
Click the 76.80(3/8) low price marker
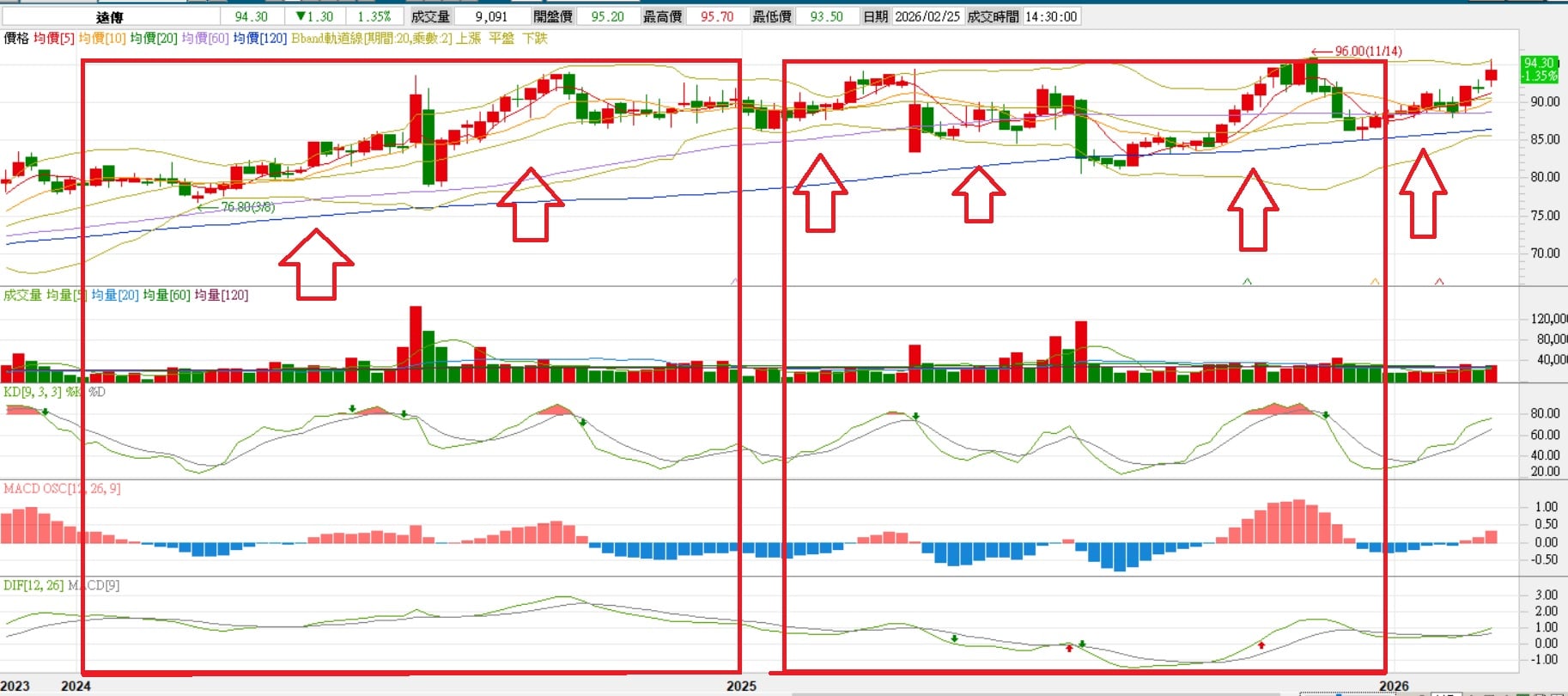click(x=247, y=207)
